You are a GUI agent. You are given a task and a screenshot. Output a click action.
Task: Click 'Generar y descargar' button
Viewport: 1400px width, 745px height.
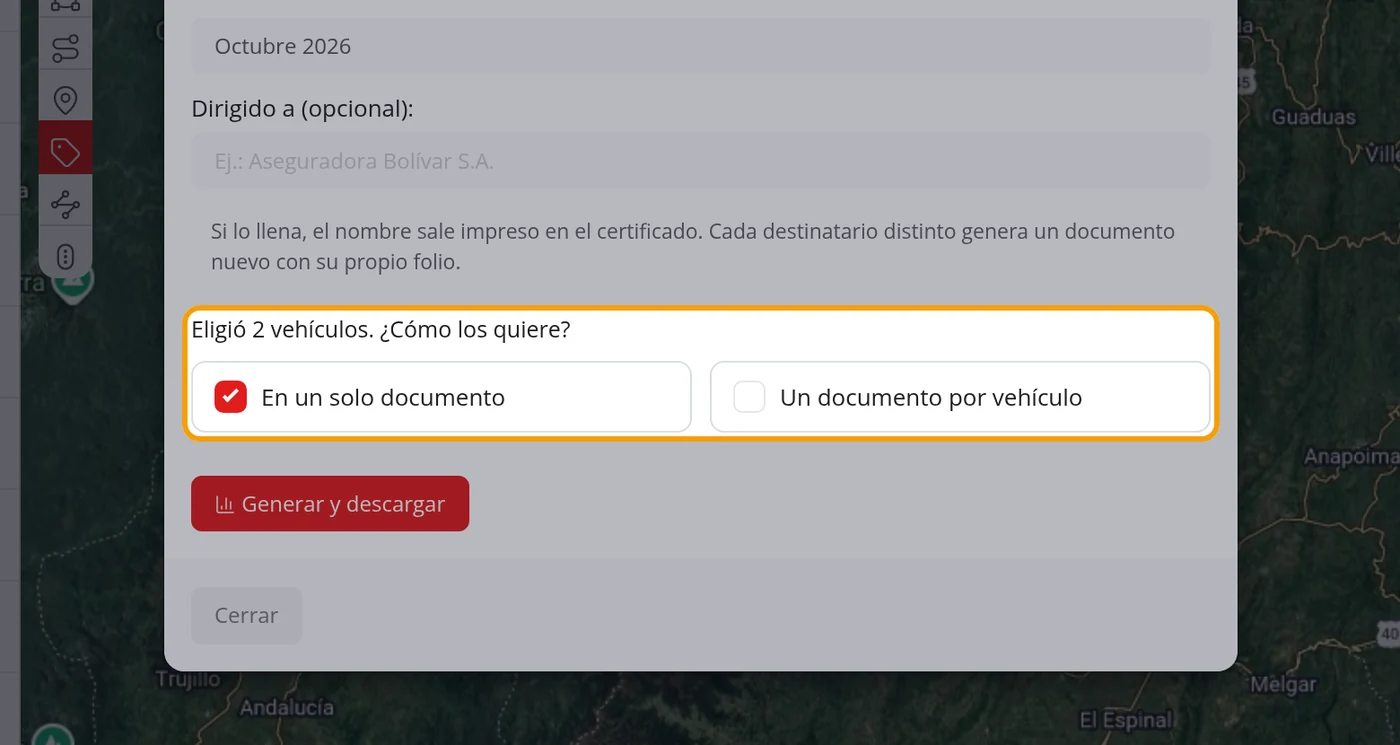330,504
